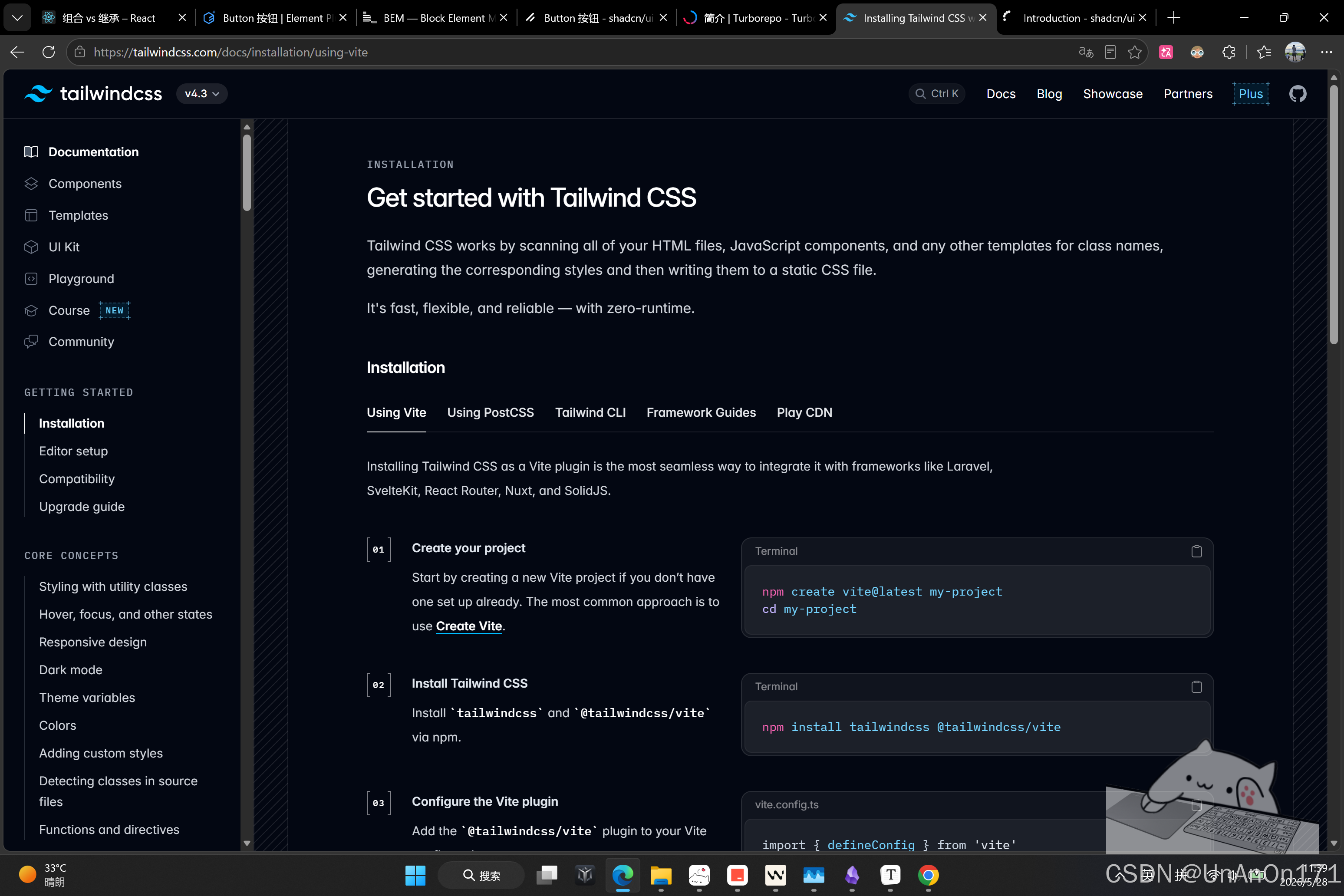
Task: Copy the npm install tailwindcss command
Action: point(1196,686)
